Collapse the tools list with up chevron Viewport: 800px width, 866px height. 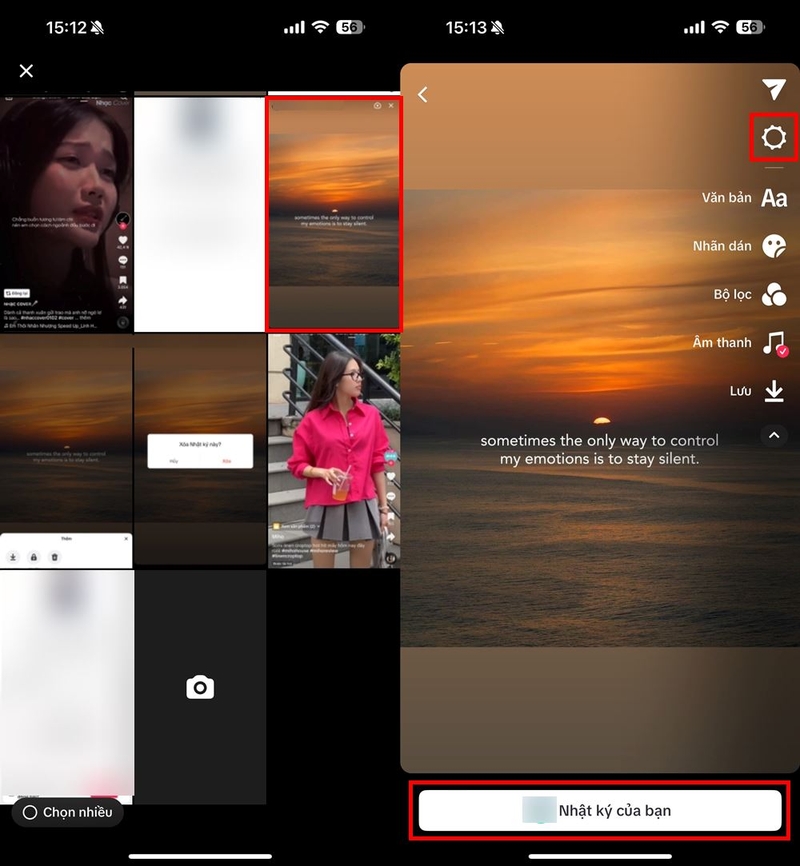point(774,435)
